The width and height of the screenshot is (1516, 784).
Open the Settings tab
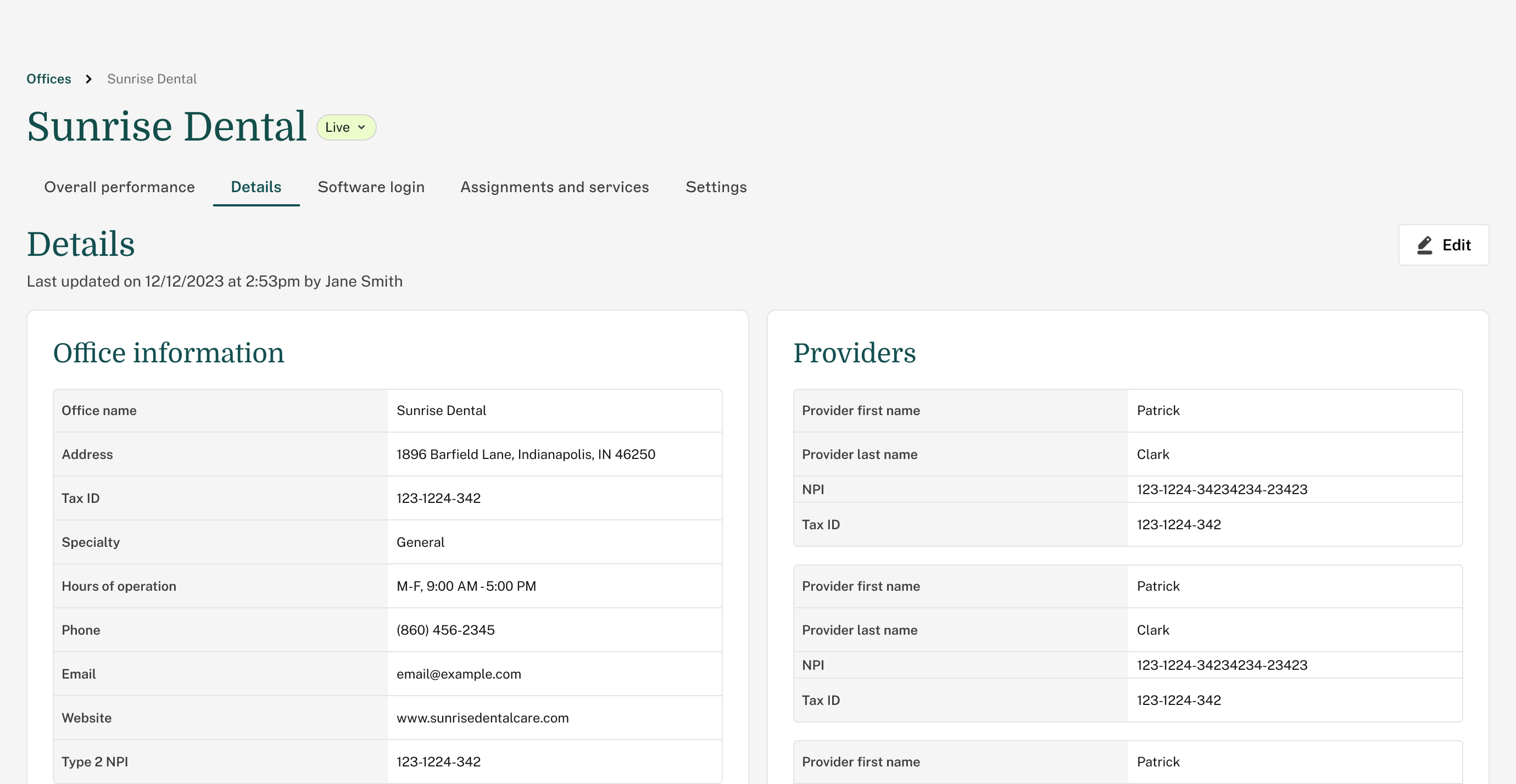(x=716, y=187)
